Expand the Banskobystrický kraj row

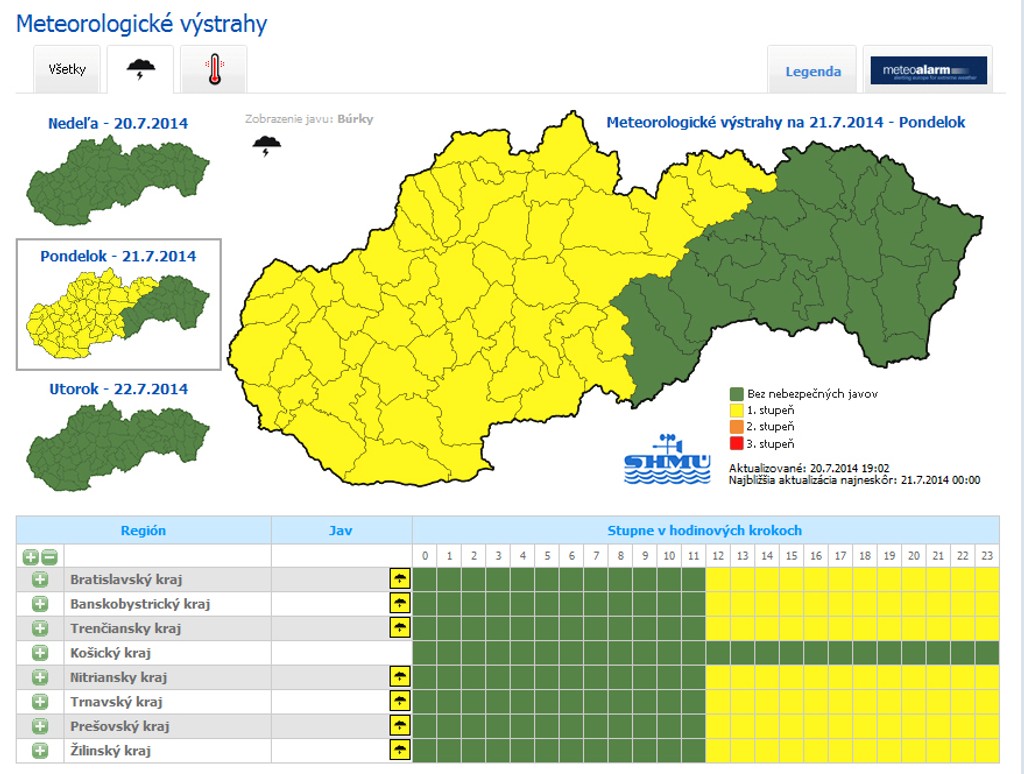click(x=40, y=604)
